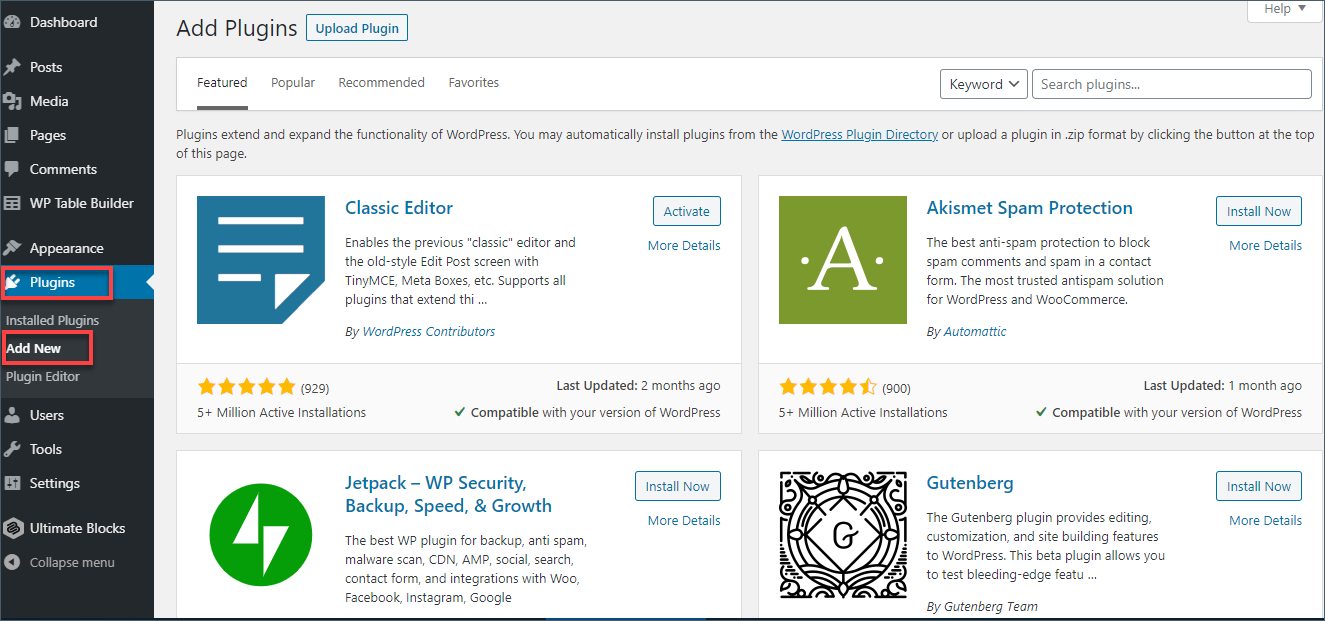This screenshot has width=1325, height=621.
Task: Open Installed Plugins in the submenu
Action: [x=53, y=320]
